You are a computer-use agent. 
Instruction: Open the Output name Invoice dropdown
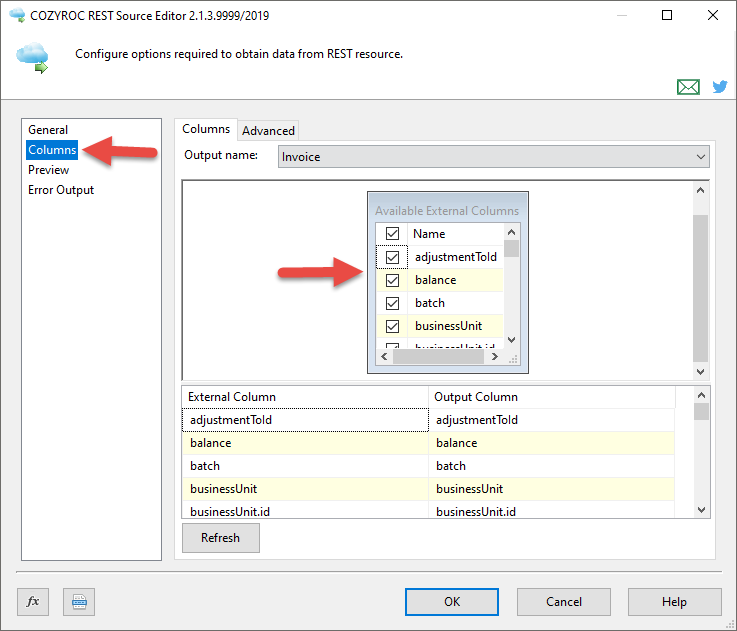pyautogui.click(x=494, y=157)
